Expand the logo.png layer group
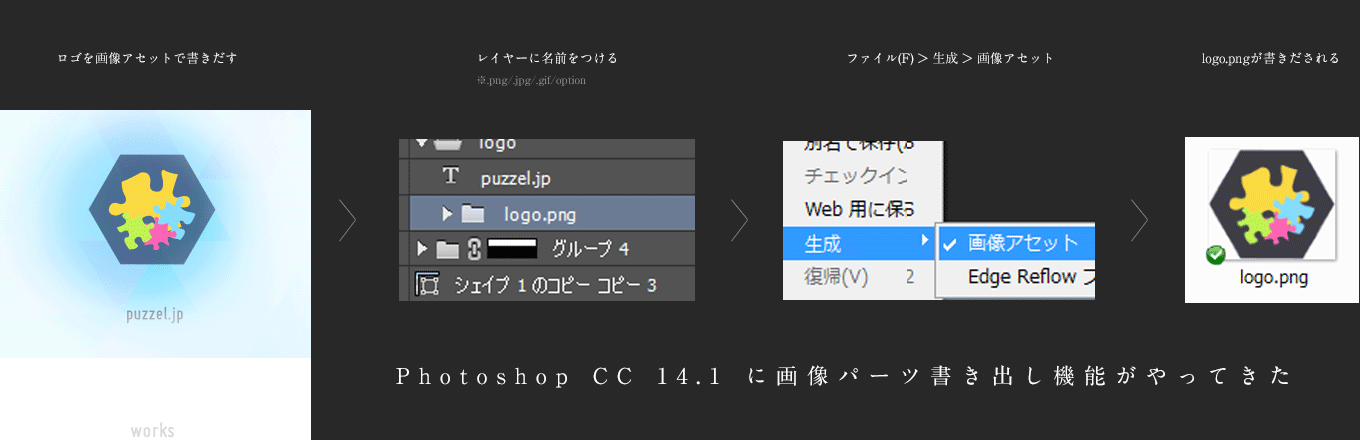Image resolution: width=1360 pixels, height=440 pixels. coord(447,214)
